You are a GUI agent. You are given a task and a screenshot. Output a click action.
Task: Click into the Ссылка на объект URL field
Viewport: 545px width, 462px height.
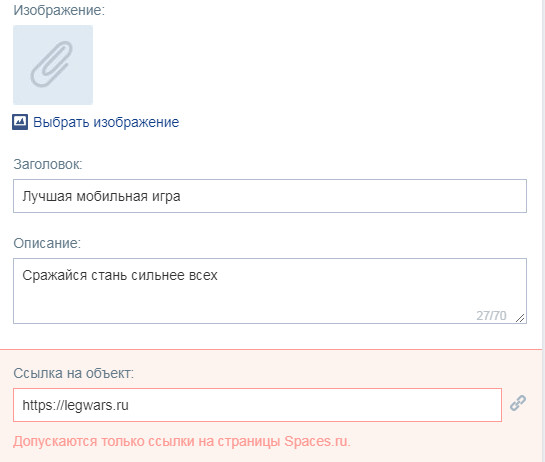coord(257,405)
